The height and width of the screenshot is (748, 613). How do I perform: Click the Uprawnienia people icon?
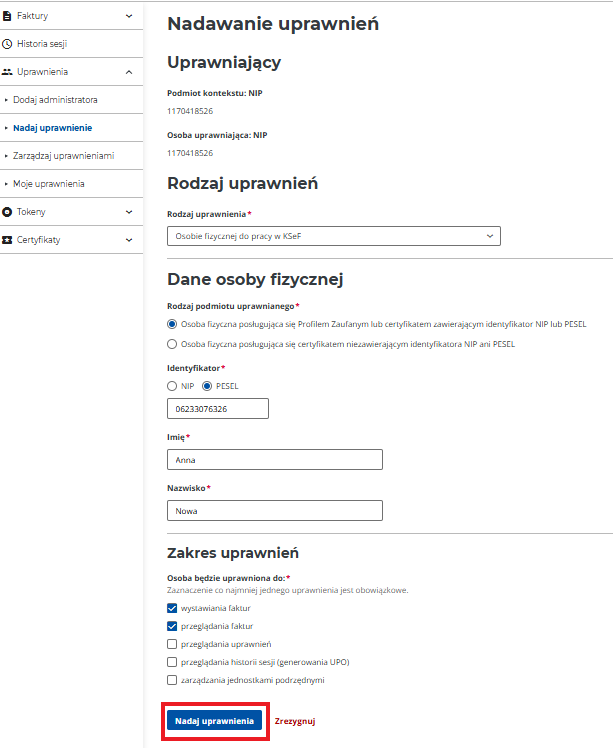(8, 72)
